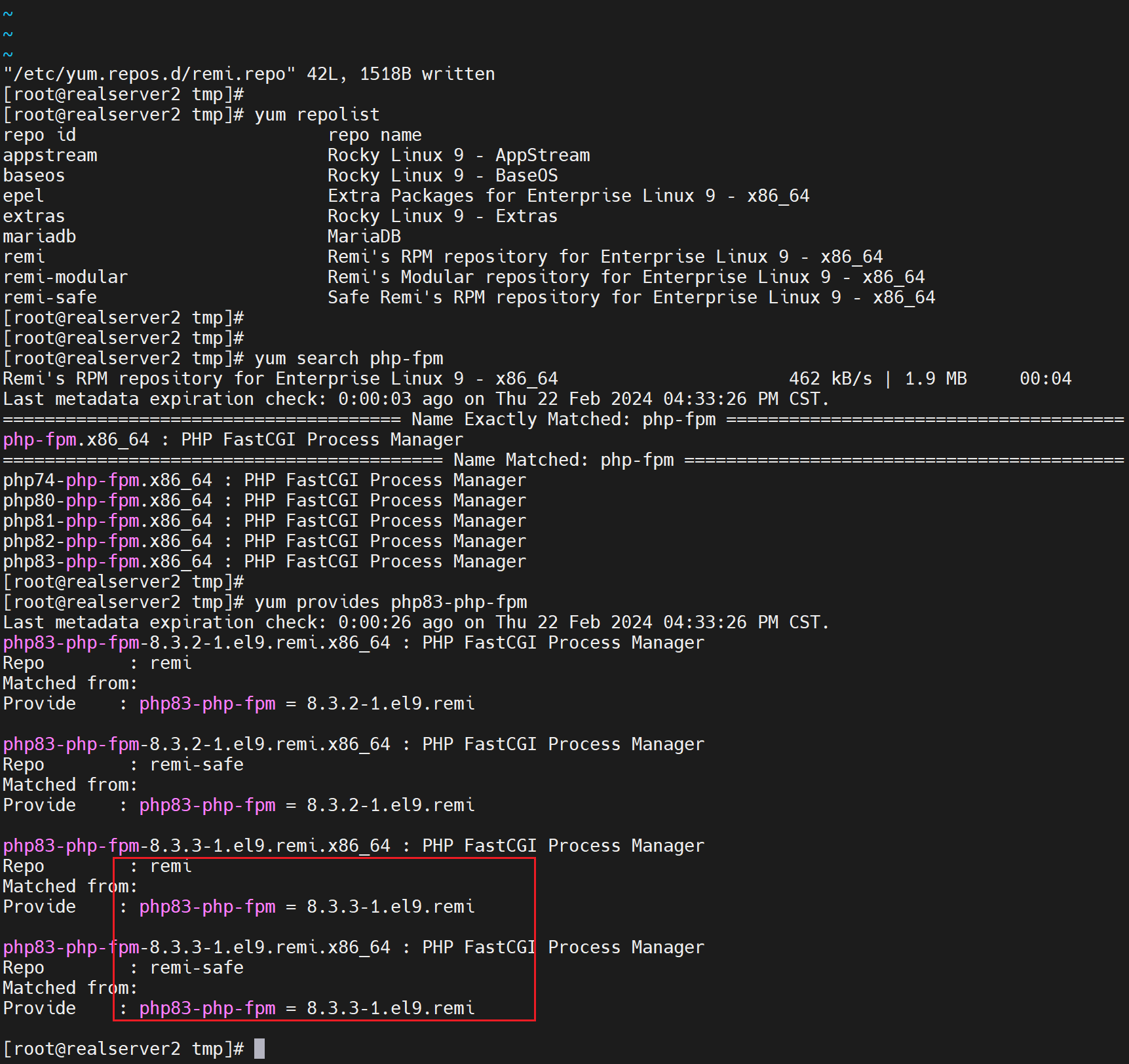Viewport: 1129px width, 1064px height.
Task: Click the 'extras' repo id
Action: pyautogui.click(x=34, y=216)
